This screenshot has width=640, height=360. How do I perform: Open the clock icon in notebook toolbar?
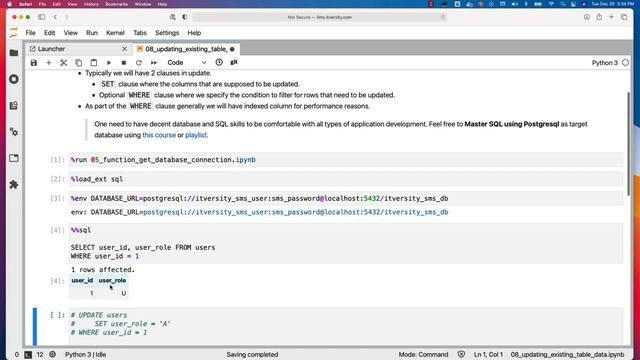pyautogui.click(x=219, y=62)
